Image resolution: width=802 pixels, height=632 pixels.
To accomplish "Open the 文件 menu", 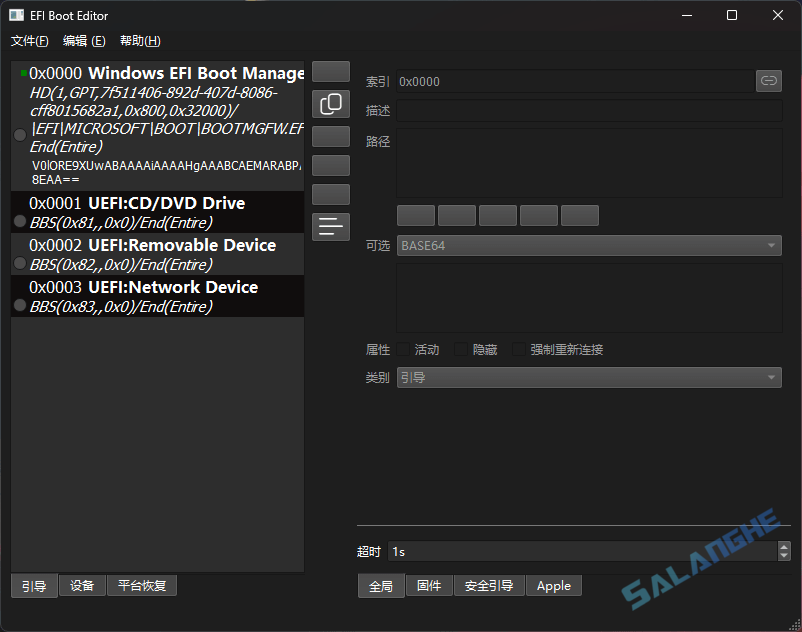I will coord(29,41).
